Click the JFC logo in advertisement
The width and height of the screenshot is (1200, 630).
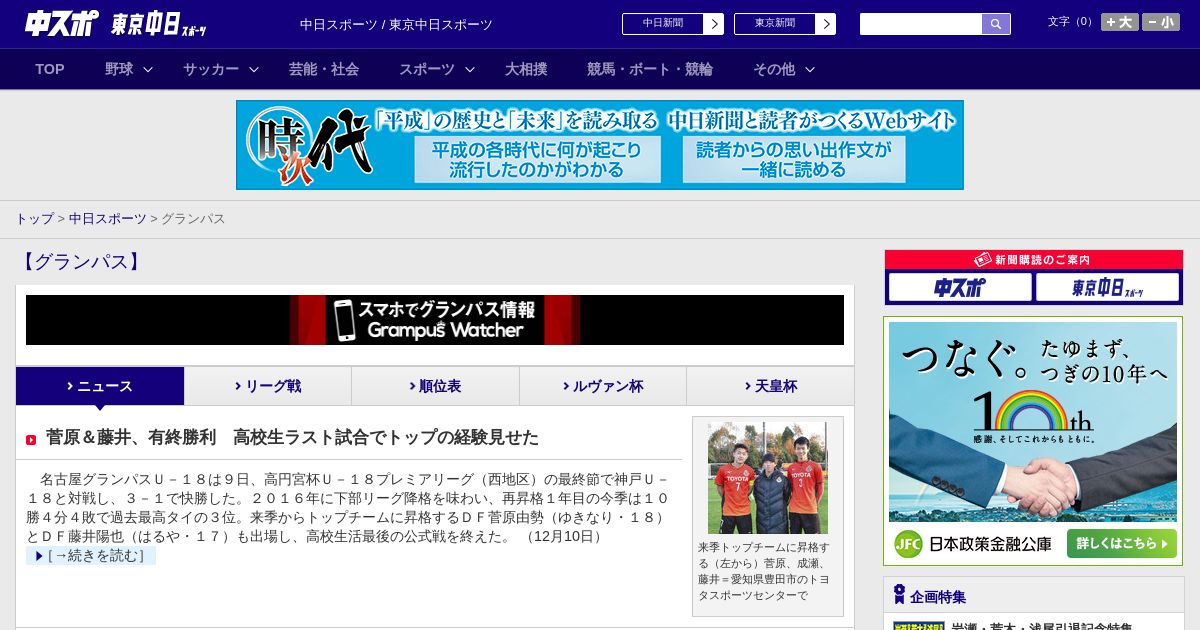pyautogui.click(x=908, y=544)
